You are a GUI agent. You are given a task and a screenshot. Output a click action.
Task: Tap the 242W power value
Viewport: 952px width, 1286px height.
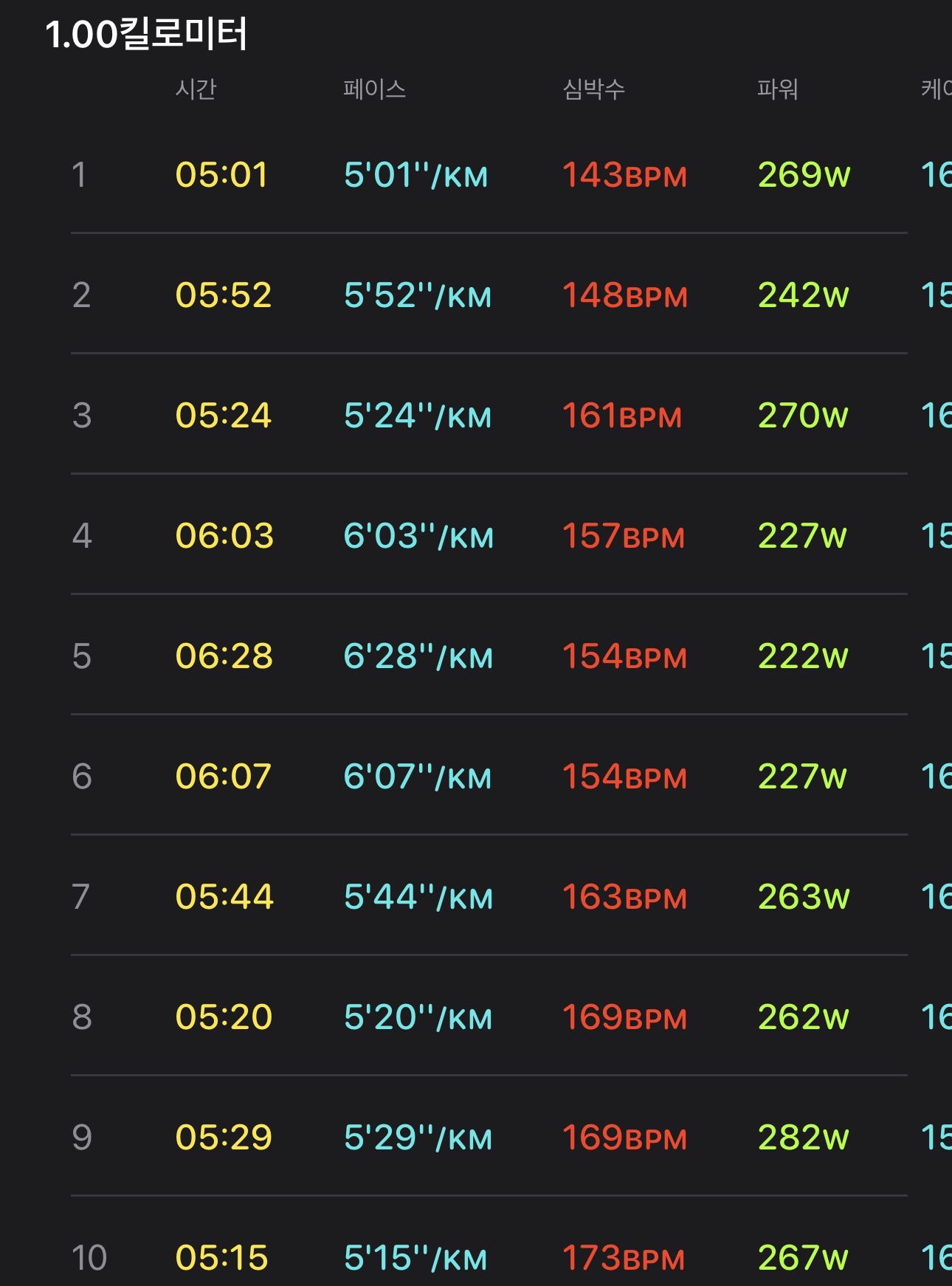(x=803, y=295)
